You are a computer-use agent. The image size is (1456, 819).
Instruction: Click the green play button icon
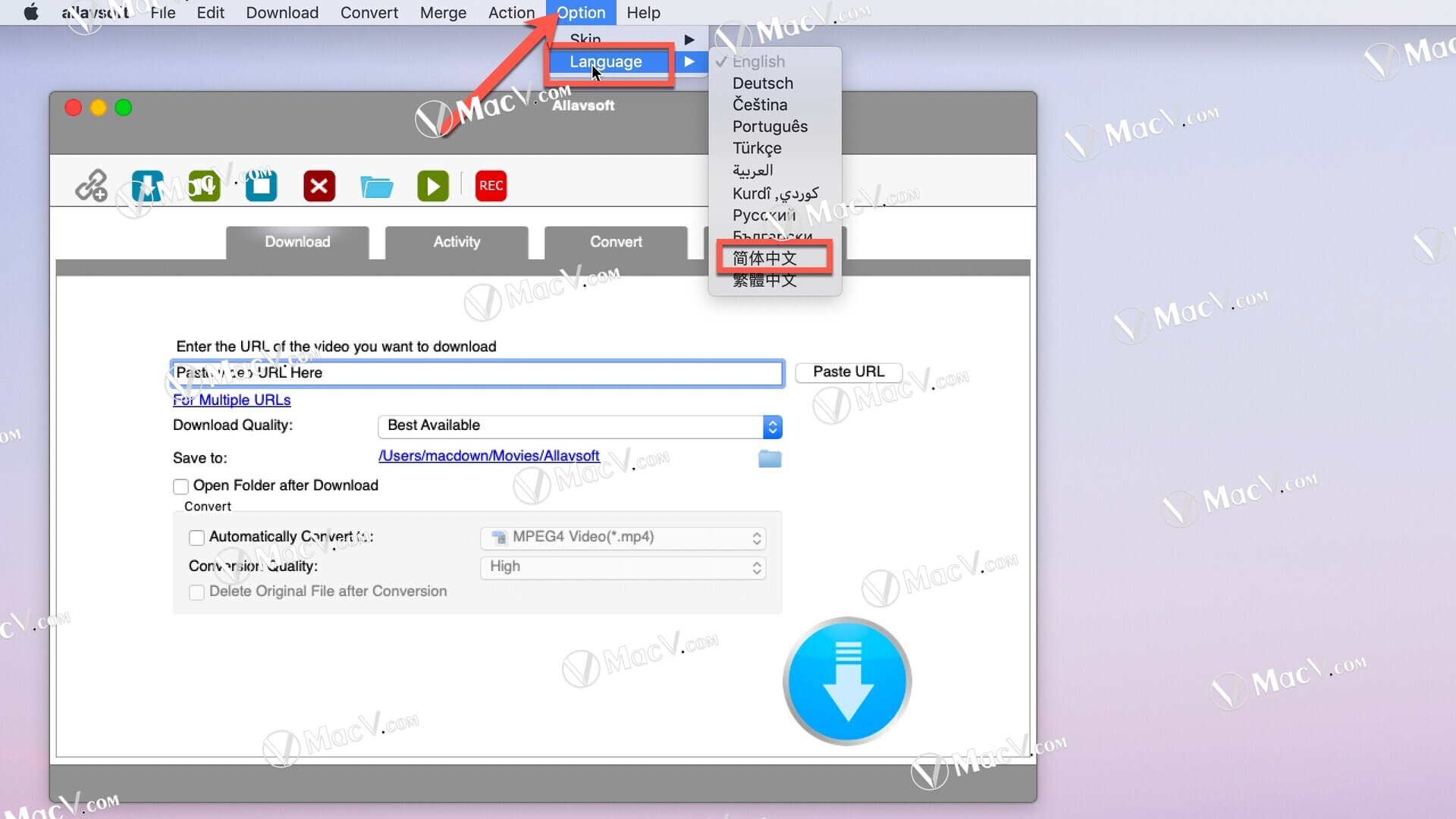[x=433, y=184]
